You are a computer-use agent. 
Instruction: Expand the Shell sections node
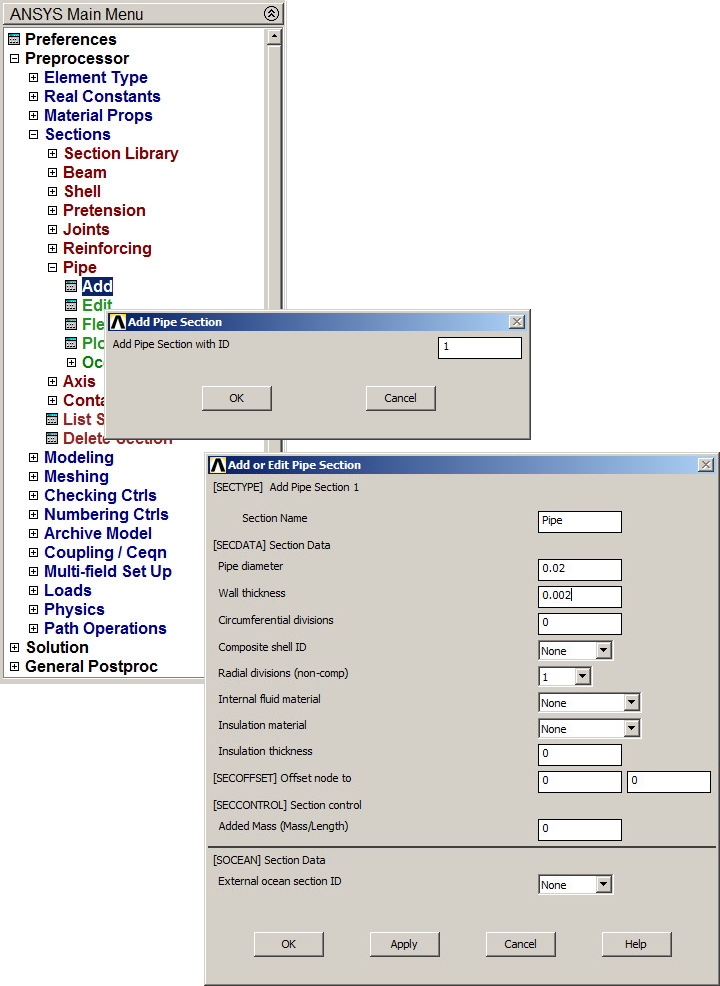[53, 191]
